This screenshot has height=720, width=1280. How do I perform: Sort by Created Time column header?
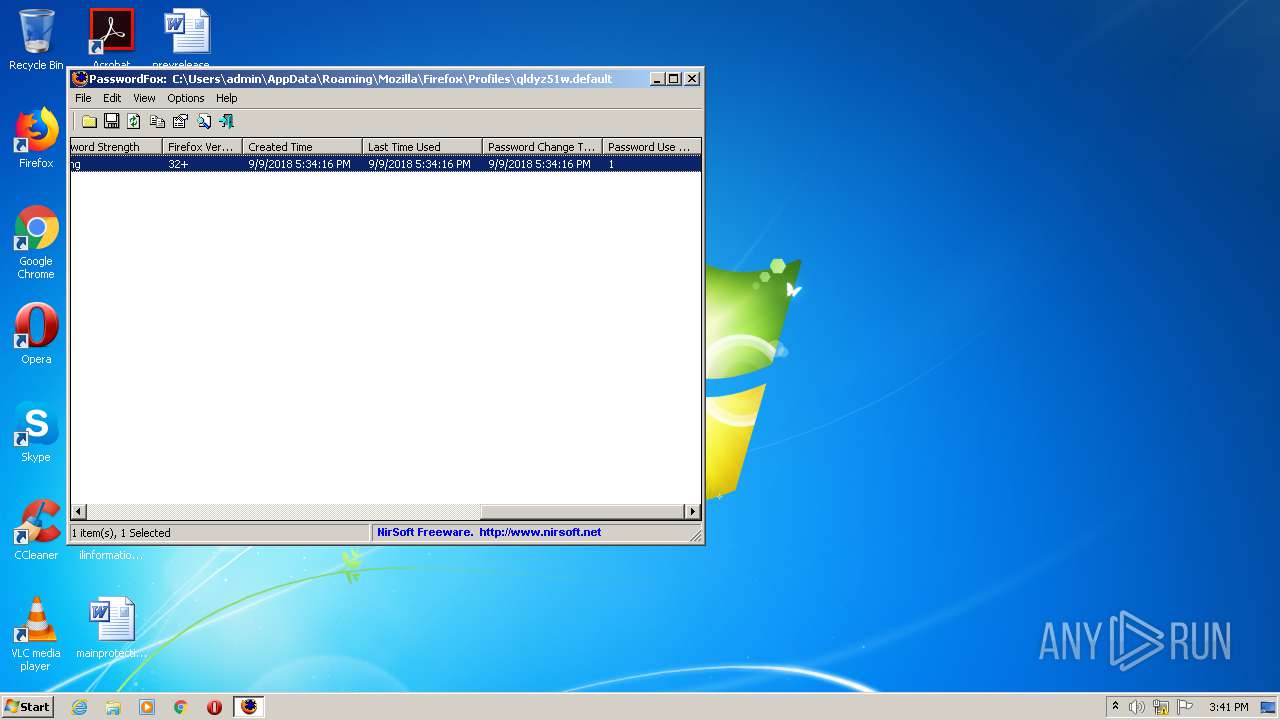[302, 146]
